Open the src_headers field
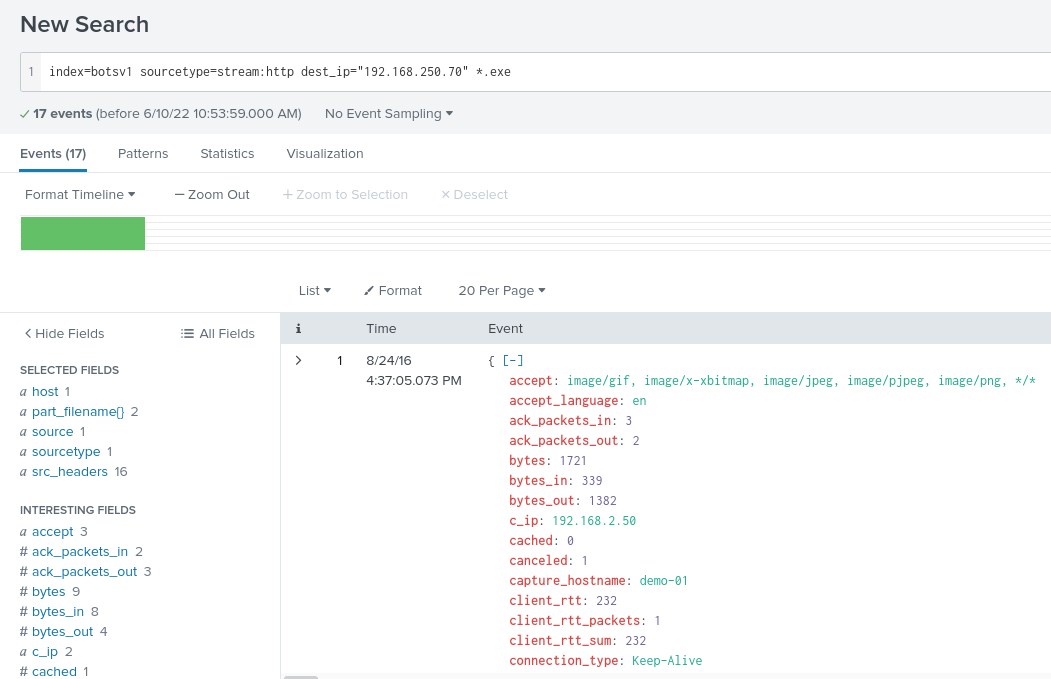 [x=70, y=472]
